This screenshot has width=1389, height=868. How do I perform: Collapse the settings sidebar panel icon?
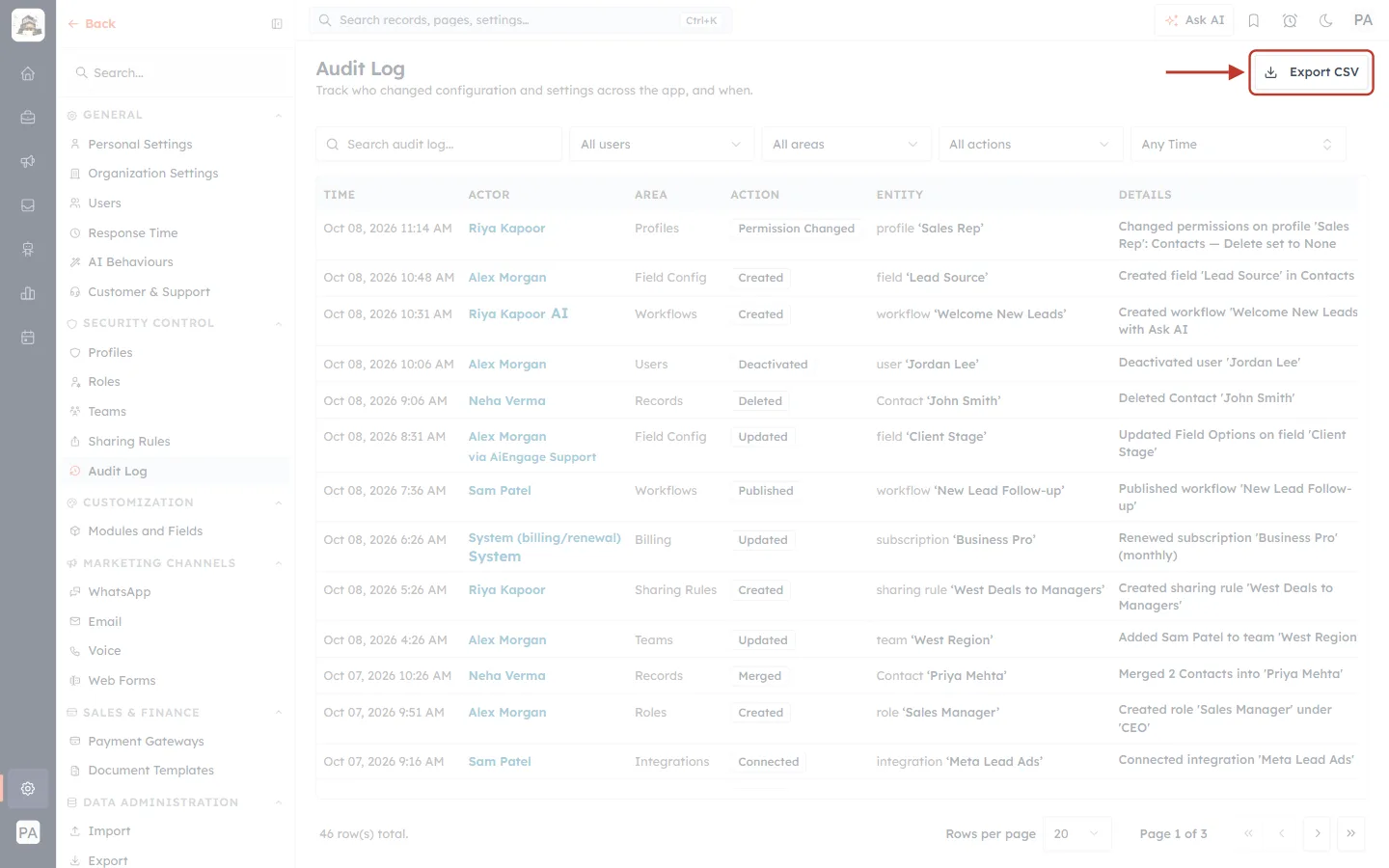click(x=277, y=24)
